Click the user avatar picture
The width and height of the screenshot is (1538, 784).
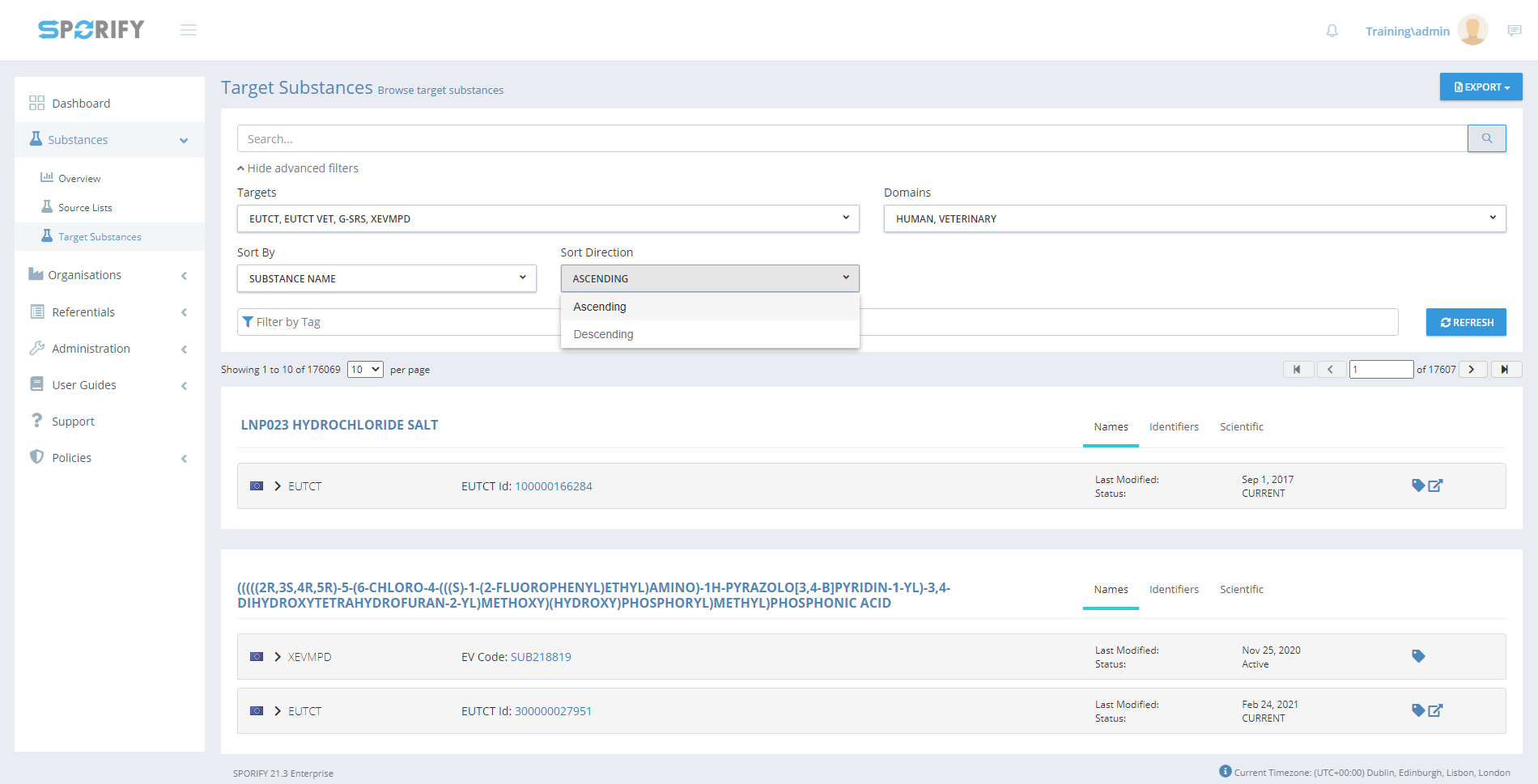[x=1472, y=30]
